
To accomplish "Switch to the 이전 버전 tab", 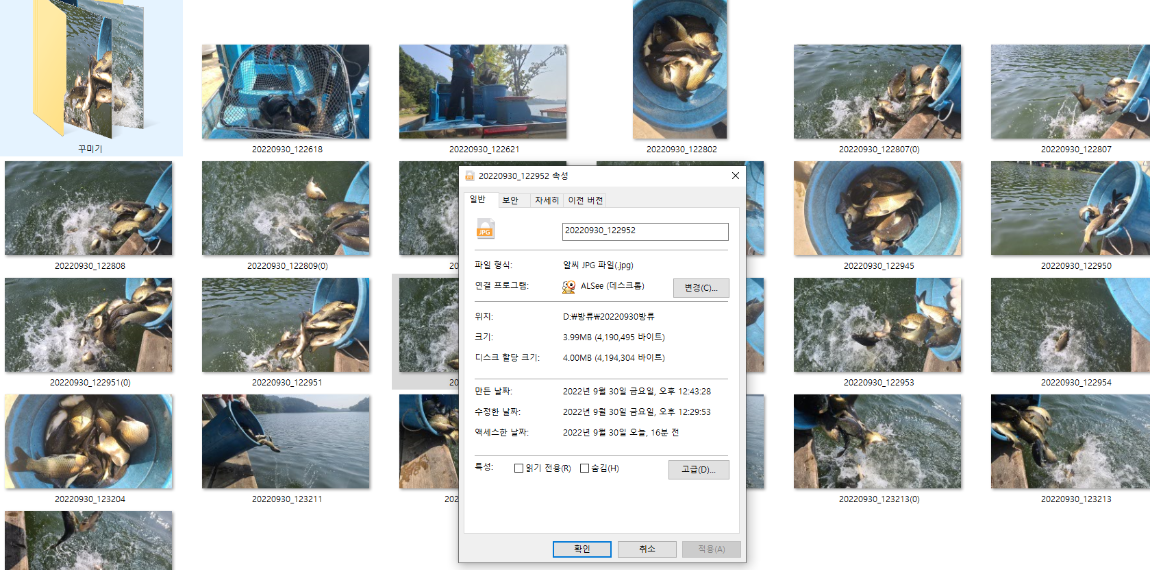I will 586,200.
